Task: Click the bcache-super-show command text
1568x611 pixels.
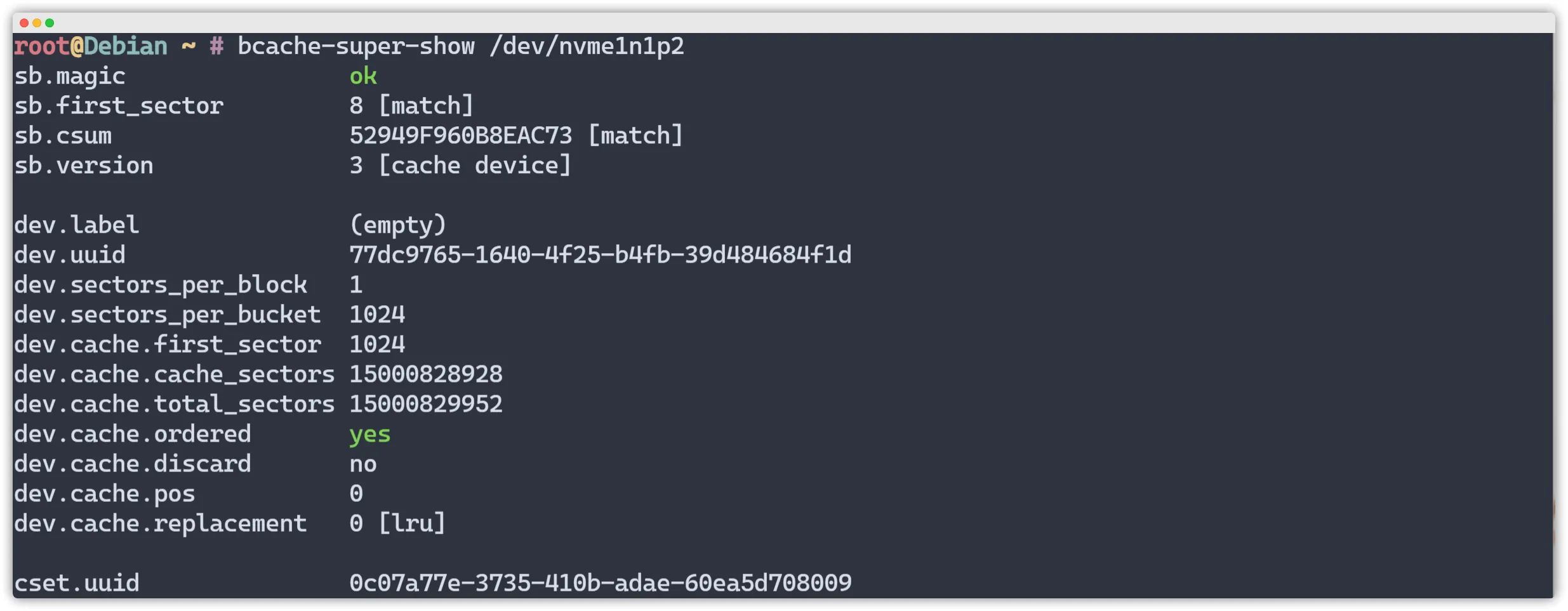Action: [356, 46]
